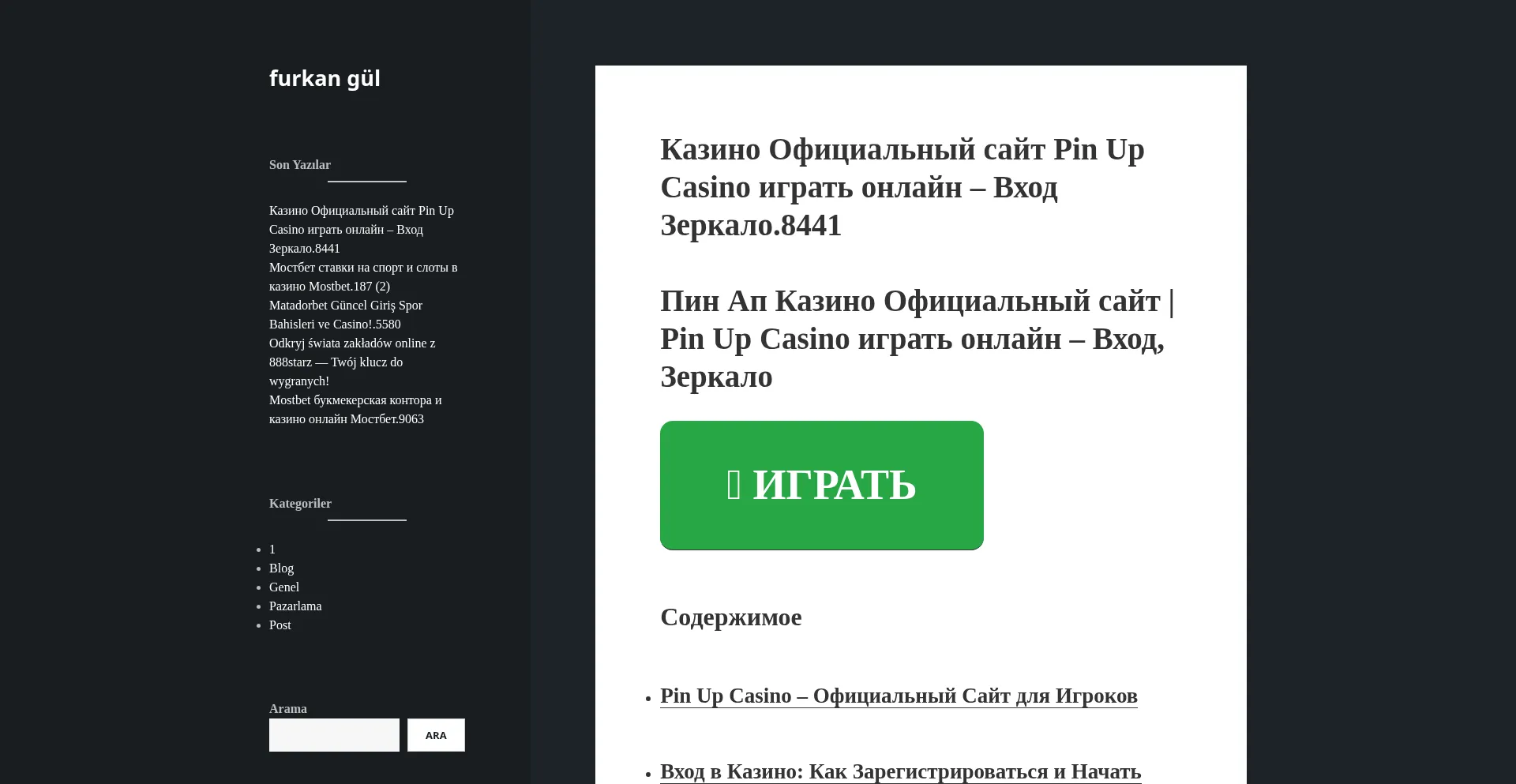Open Вход в Казино contents link

tap(901, 772)
